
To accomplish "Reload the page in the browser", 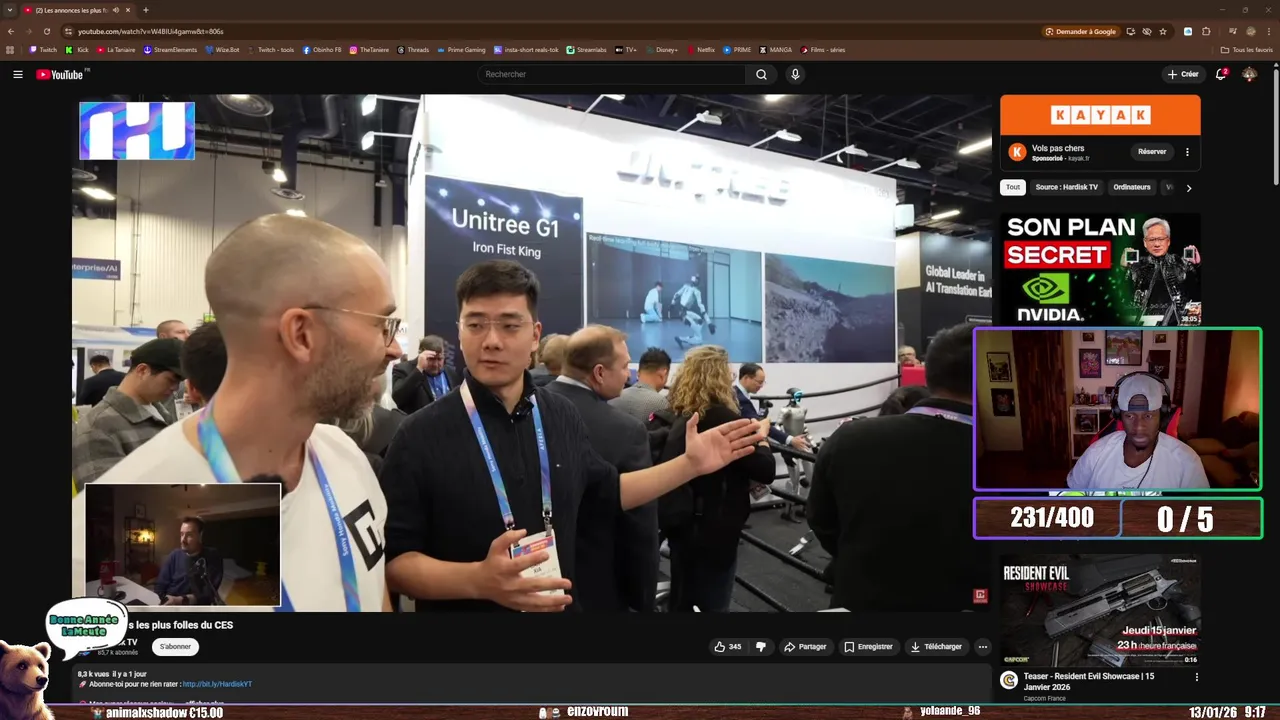I will point(46,31).
